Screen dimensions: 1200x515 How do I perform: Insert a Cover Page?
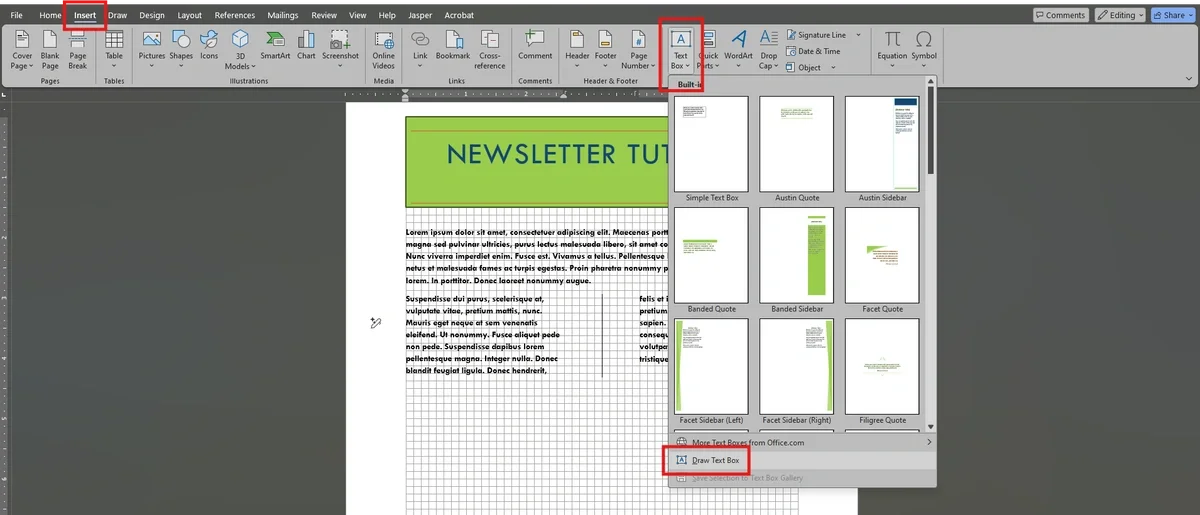[22, 48]
